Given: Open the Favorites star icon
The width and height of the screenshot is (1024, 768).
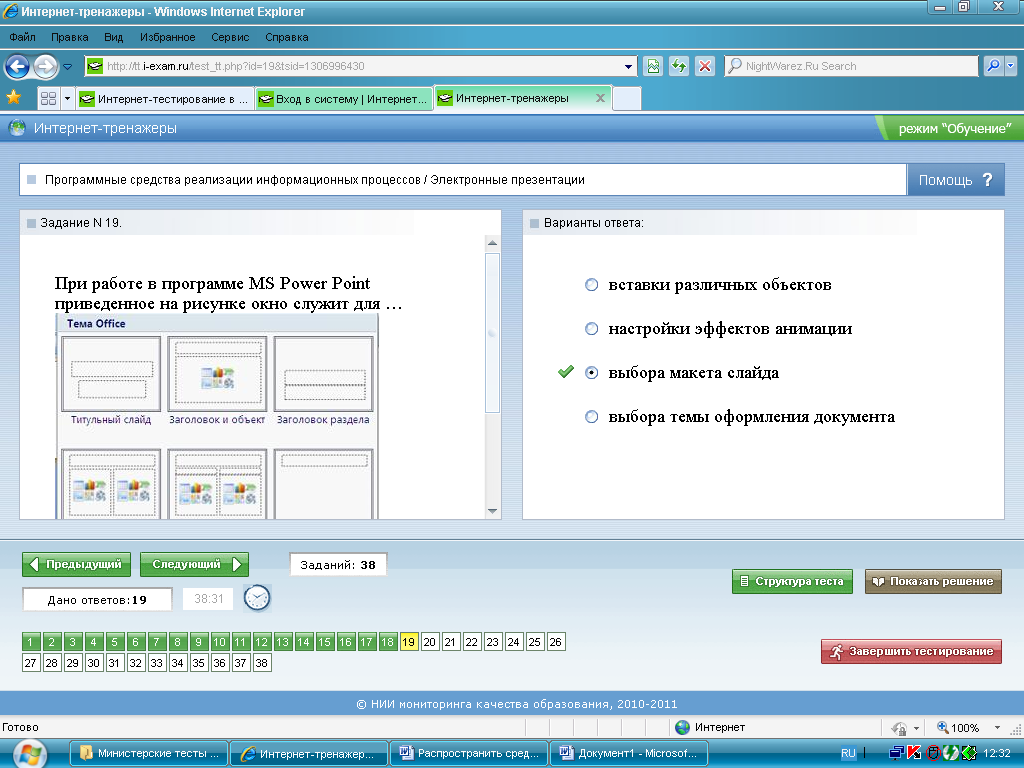Looking at the screenshot, I should click(14, 98).
